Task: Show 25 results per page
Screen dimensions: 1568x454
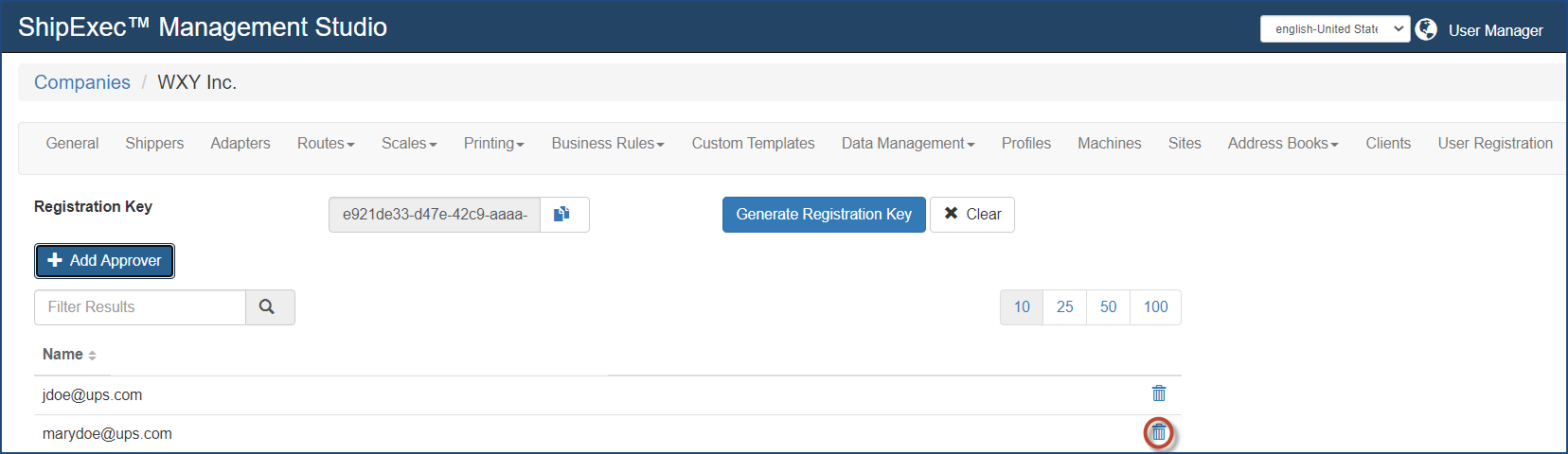Action: tap(1065, 307)
